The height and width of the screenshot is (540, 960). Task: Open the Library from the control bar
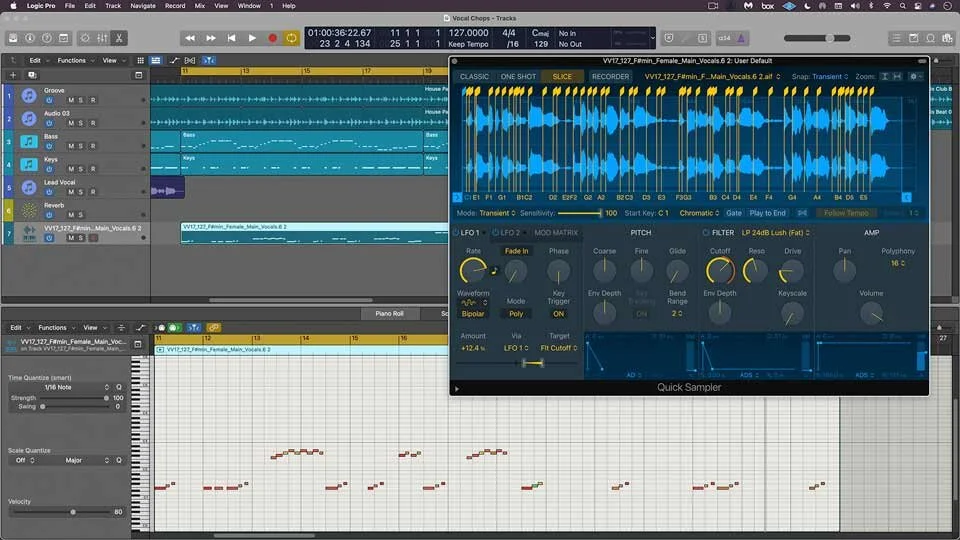(13, 38)
